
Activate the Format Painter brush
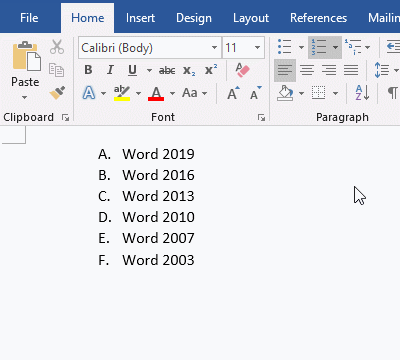(x=57, y=93)
